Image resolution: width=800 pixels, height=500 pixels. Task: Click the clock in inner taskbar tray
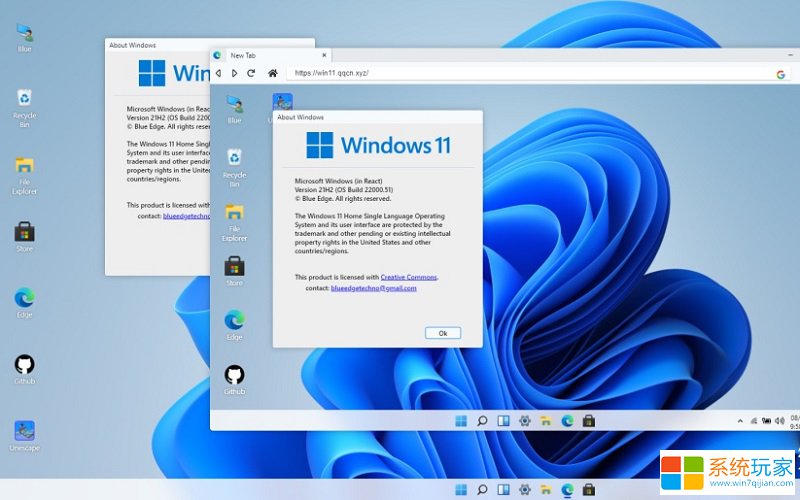tap(795, 421)
